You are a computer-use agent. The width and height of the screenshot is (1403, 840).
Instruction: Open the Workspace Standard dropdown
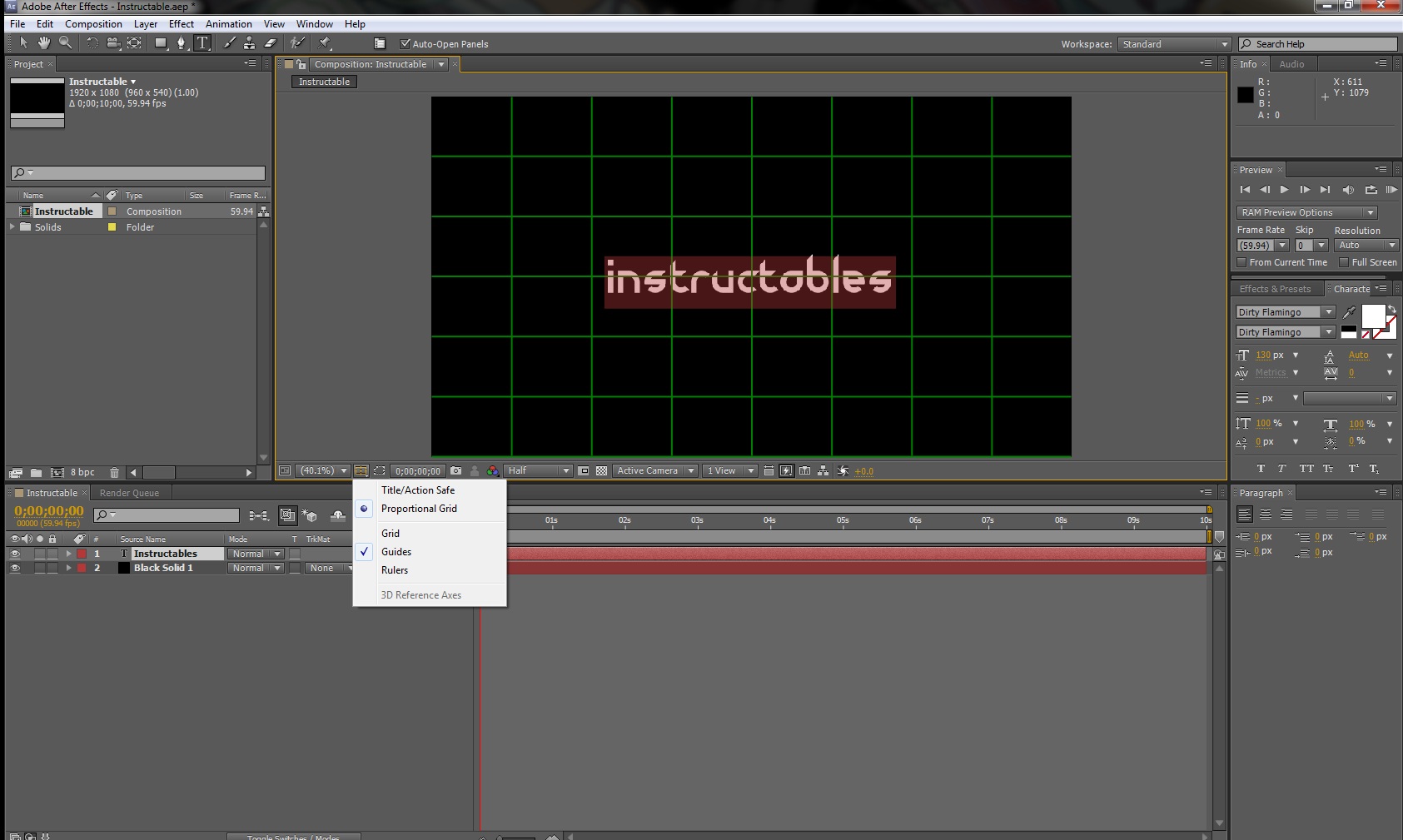coord(1174,44)
